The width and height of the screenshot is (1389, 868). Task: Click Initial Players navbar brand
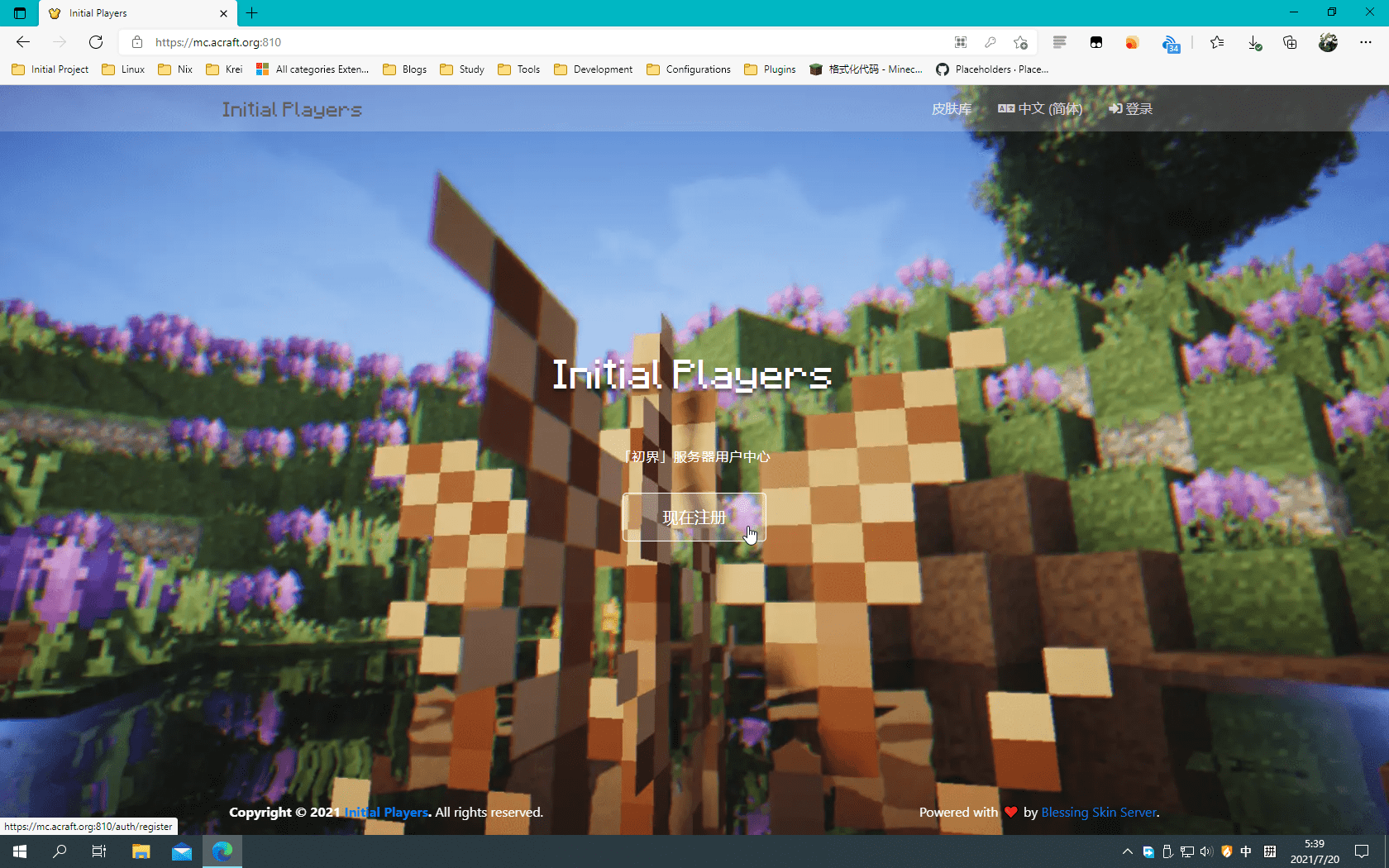(x=292, y=109)
